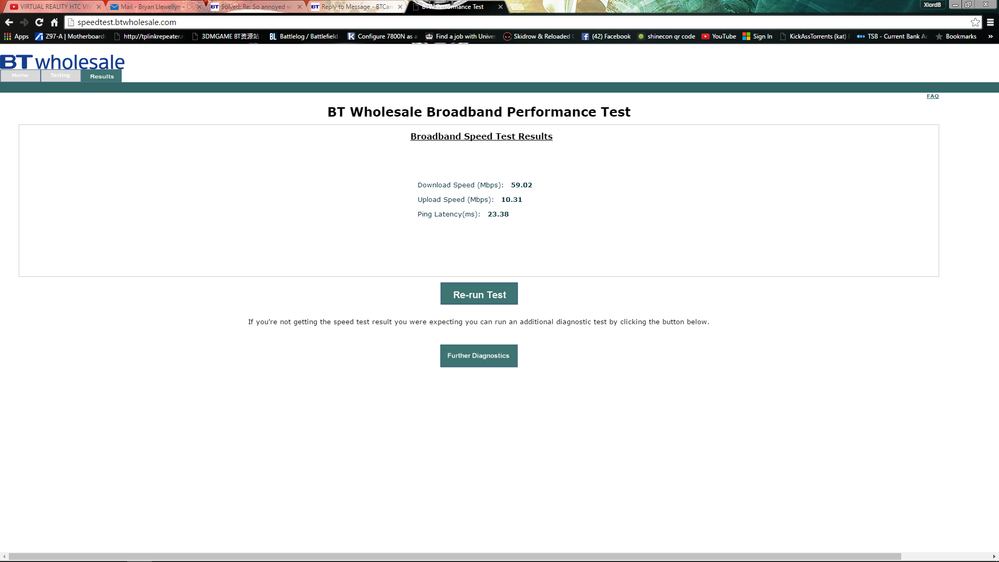Open the YouTube bookmark
This screenshot has height=562, width=999.
(719, 36)
